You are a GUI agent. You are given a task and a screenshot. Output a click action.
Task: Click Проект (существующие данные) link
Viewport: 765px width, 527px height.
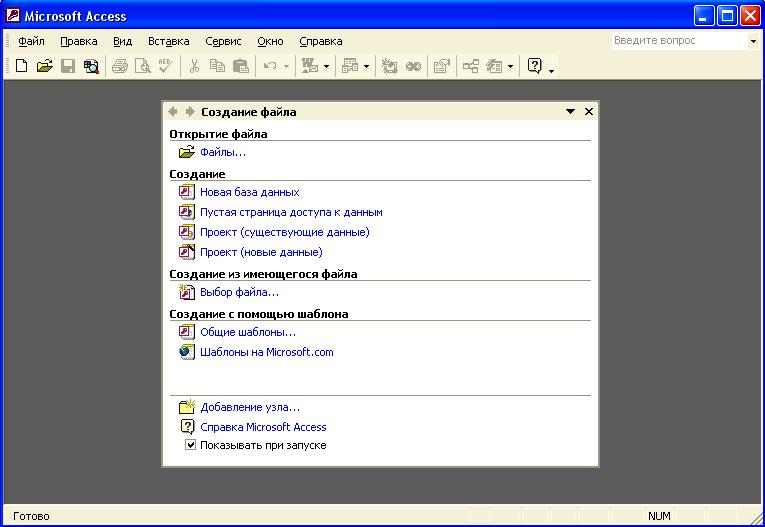[x=285, y=232]
